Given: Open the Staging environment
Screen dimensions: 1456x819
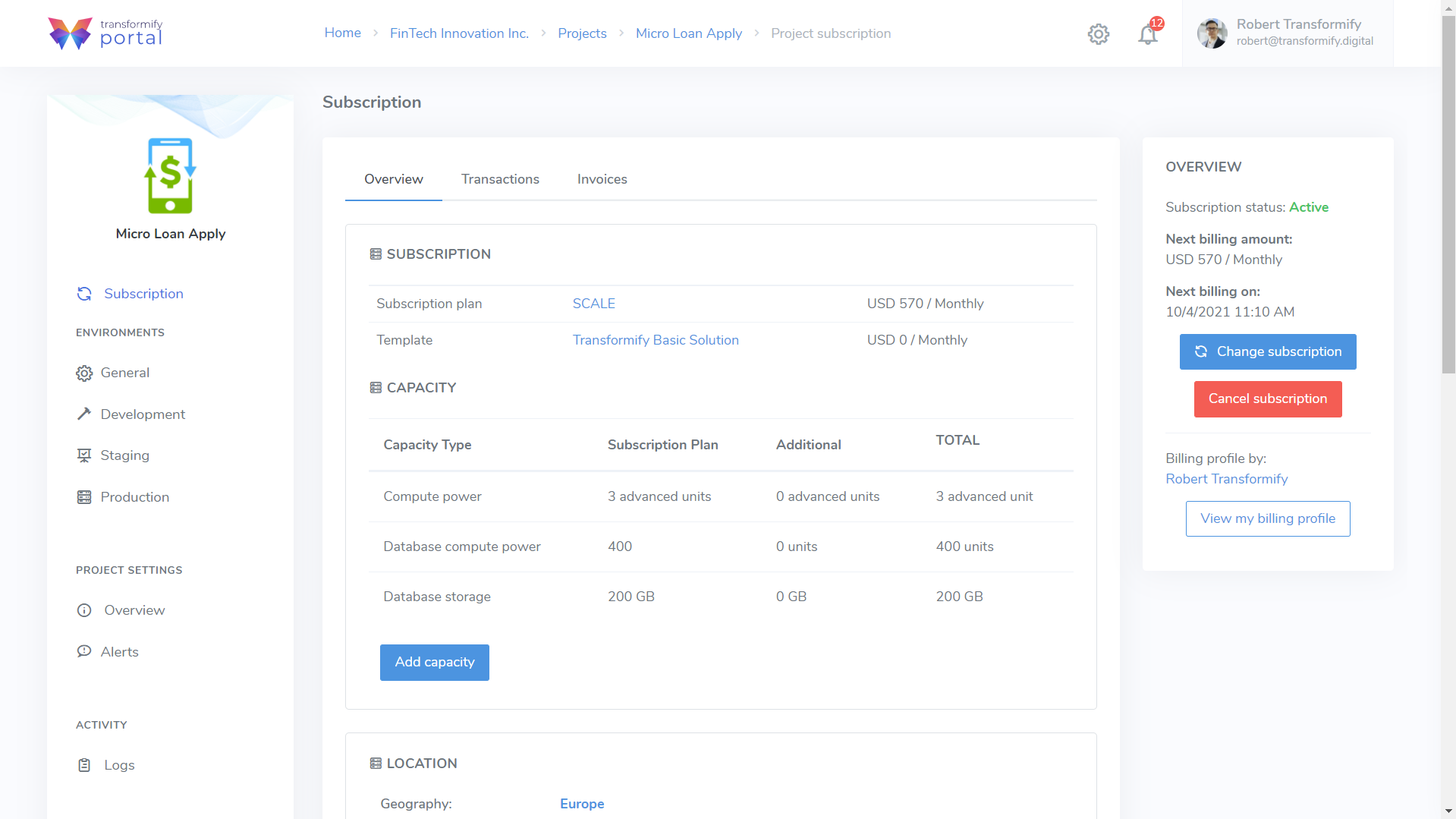Looking at the screenshot, I should pyautogui.click(x=125, y=455).
